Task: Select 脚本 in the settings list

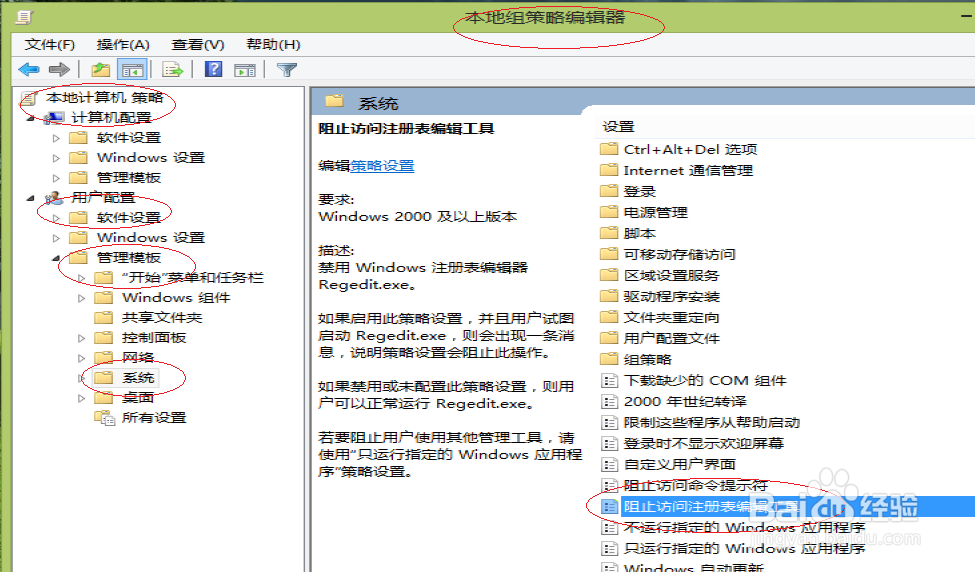Action: [x=640, y=233]
